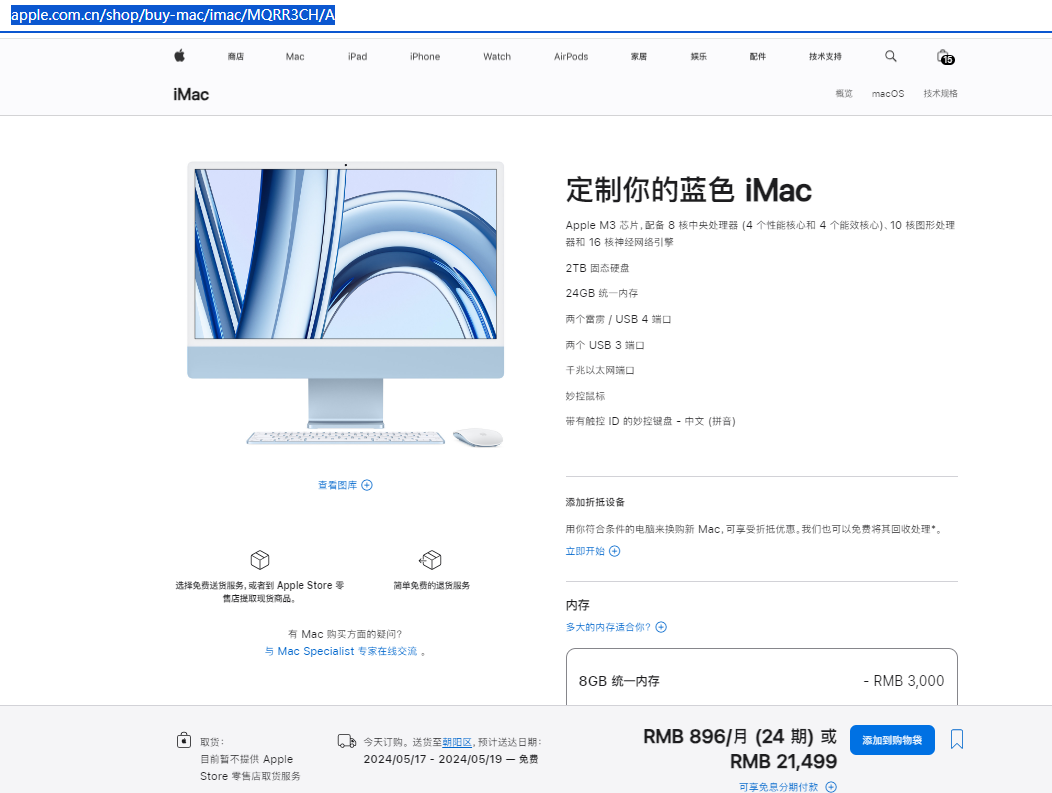
Task: Open the 技术支持 menu item
Action: tap(825, 56)
